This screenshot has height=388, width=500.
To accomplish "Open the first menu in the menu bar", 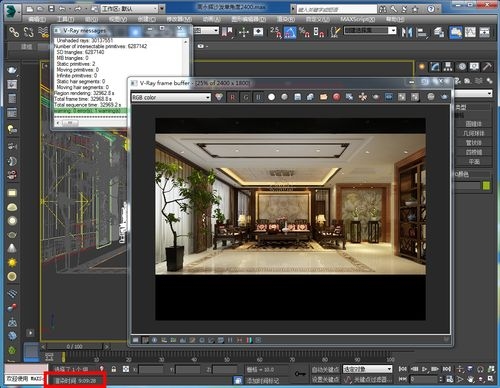I will pos(37,19).
